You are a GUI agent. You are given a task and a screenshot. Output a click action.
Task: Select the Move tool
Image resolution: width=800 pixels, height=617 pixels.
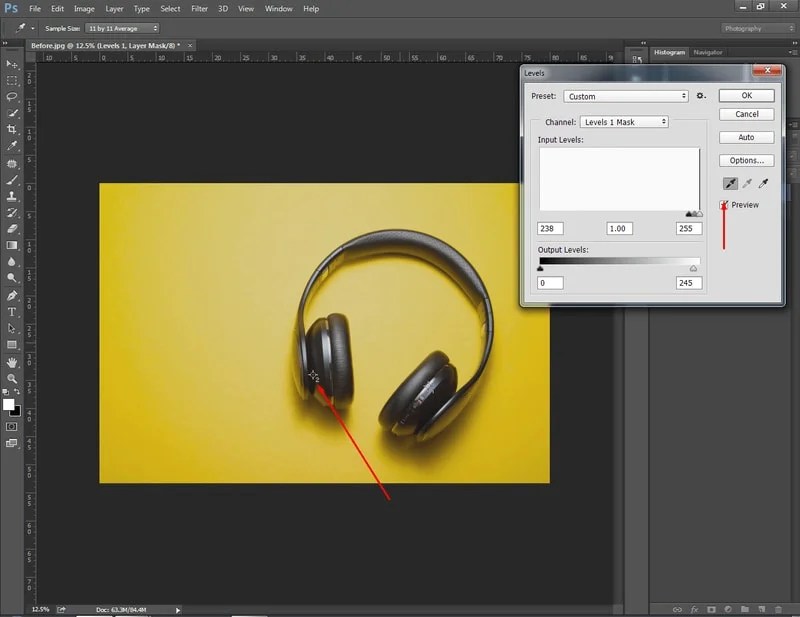11,65
